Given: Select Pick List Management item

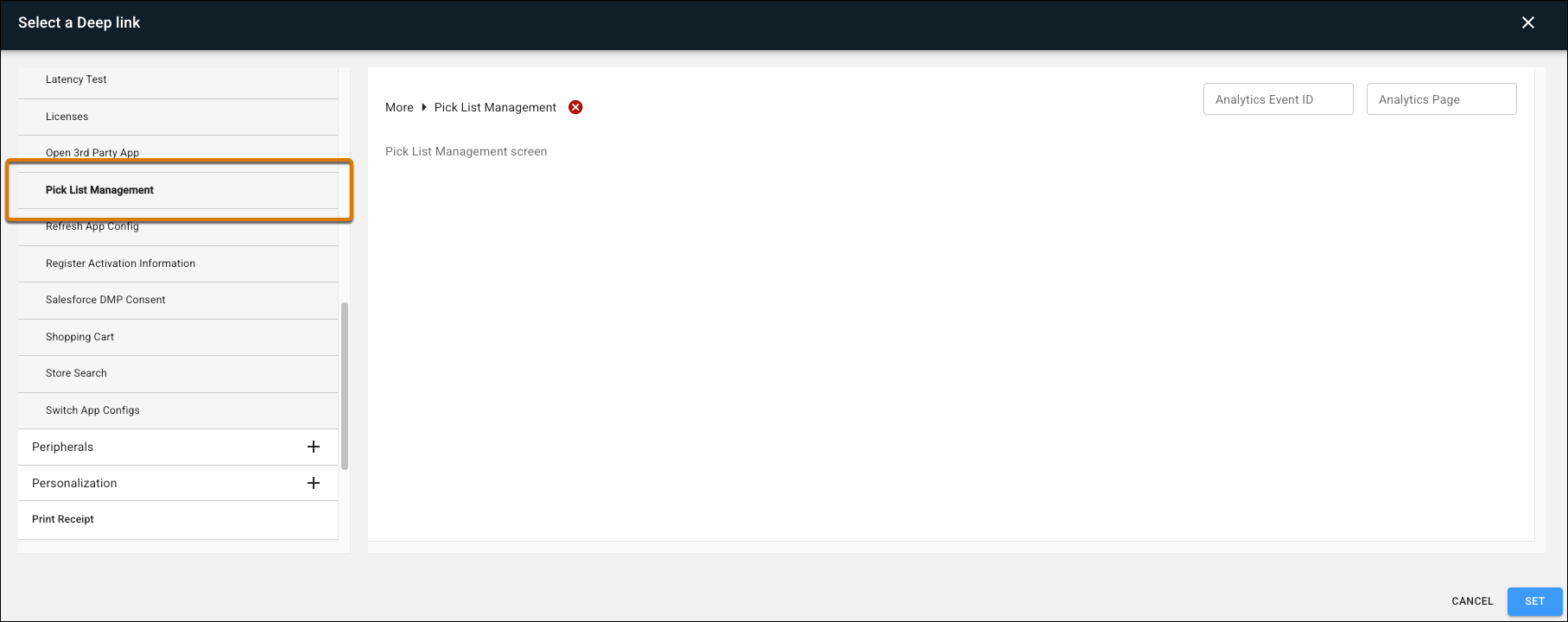Looking at the screenshot, I should coord(178,190).
